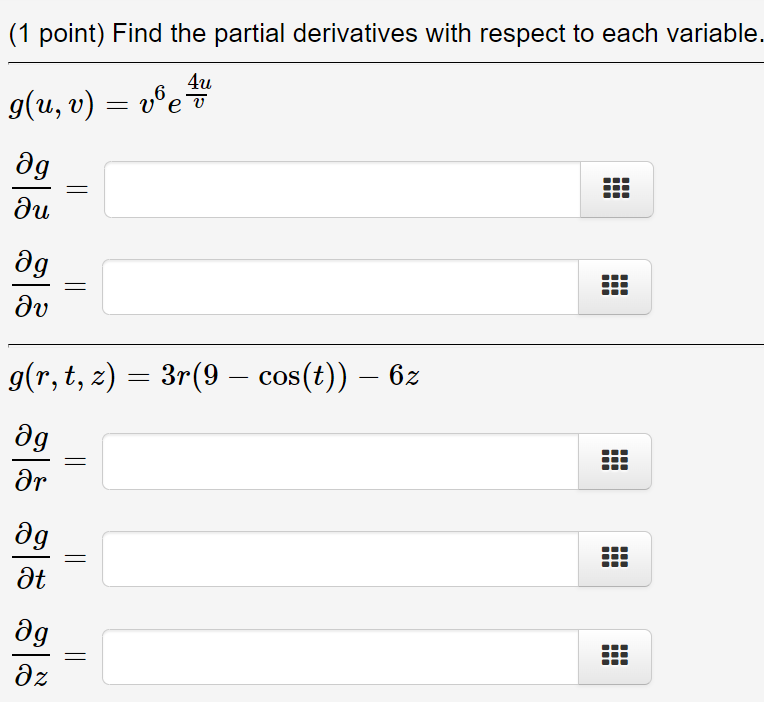This screenshot has width=764, height=702.
Task: Click the ∂g/∂z fraction label
Action: point(31,654)
